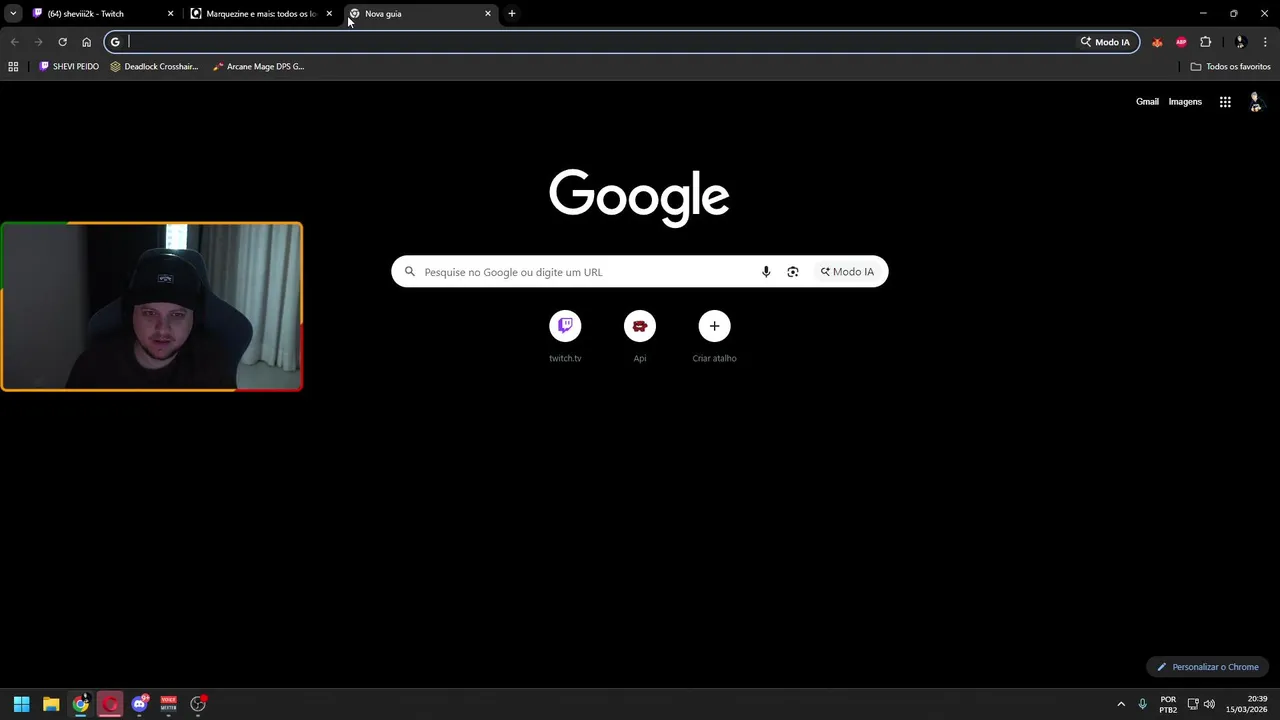The image size is (1280, 720).
Task: Switch to the sheviii2k Twitch tab
Action: (x=100, y=14)
